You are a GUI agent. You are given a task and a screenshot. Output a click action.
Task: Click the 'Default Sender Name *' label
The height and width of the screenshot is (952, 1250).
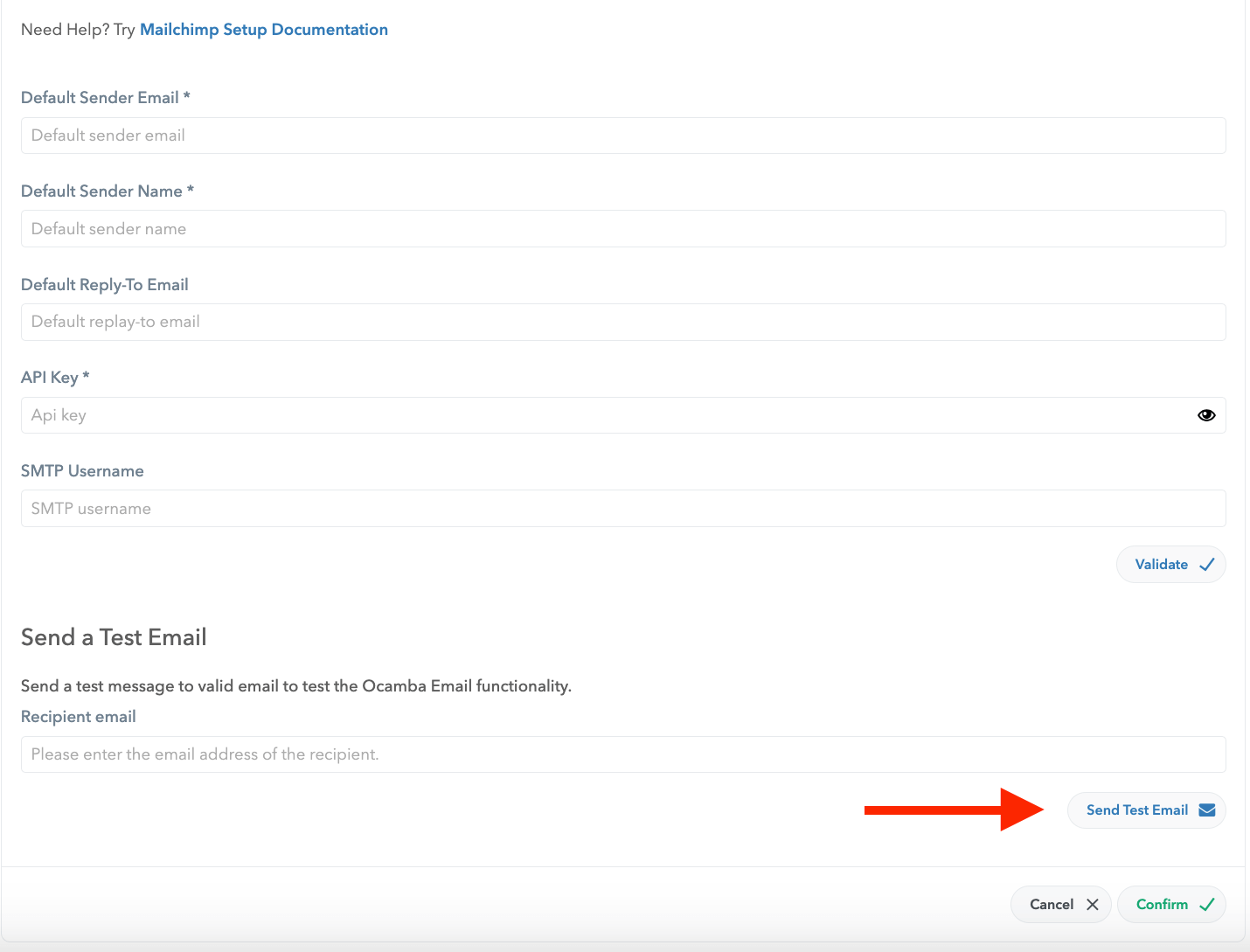pos(108,191)
